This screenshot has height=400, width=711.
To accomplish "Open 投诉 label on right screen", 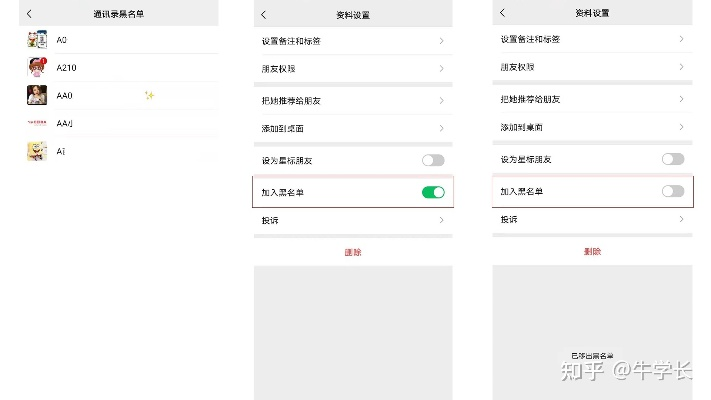I will tap(509, 220).
